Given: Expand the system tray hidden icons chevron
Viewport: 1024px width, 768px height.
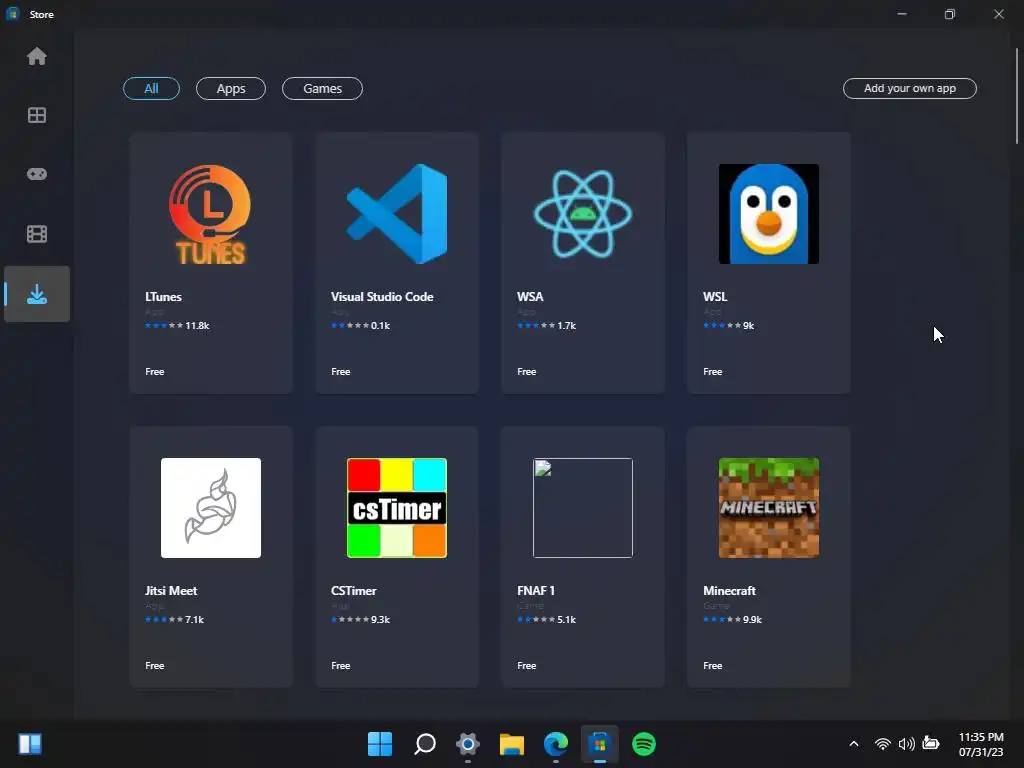Looking at the screenshot, I should (x=854, y=744).
